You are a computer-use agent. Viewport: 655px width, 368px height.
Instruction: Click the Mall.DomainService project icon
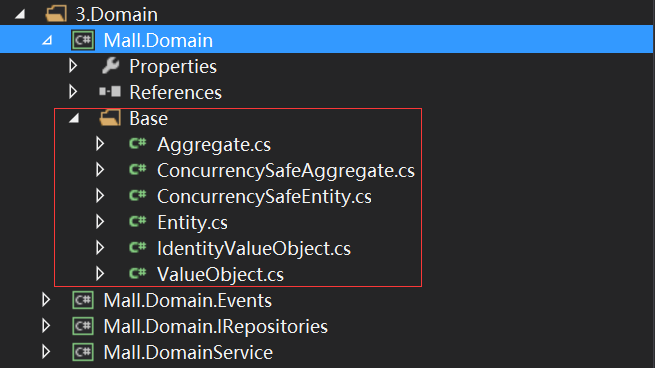point(83,352)
